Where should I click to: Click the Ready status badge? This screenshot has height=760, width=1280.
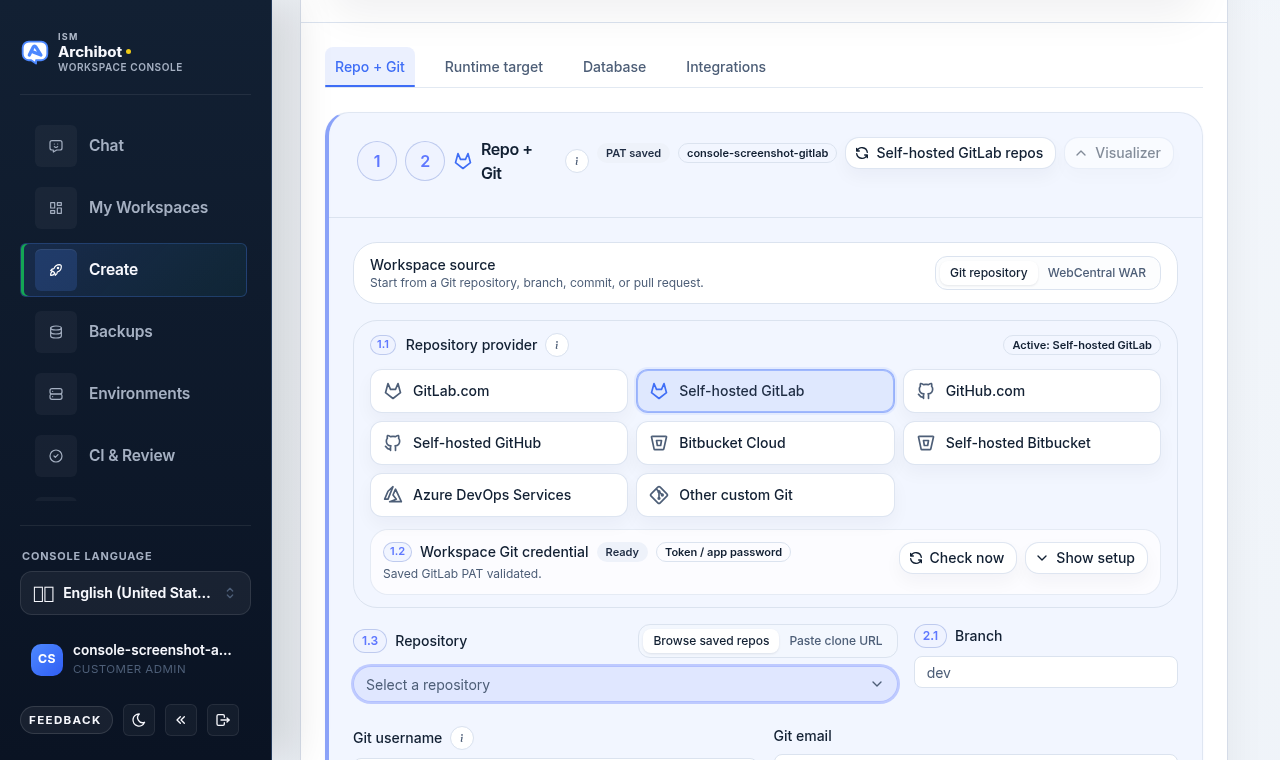[622, 552]
